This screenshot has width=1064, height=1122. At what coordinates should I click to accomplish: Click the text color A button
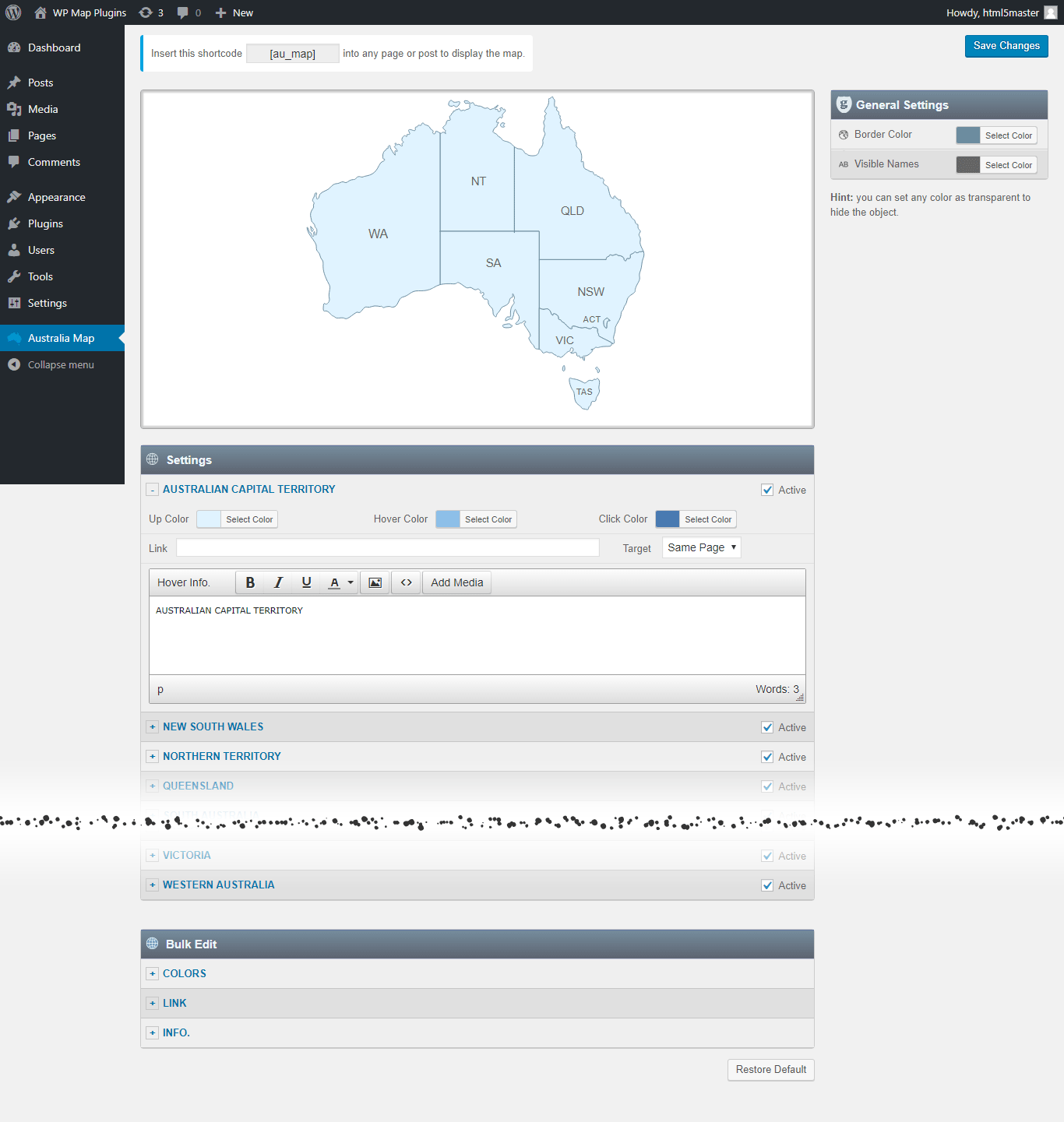(334, 582)
